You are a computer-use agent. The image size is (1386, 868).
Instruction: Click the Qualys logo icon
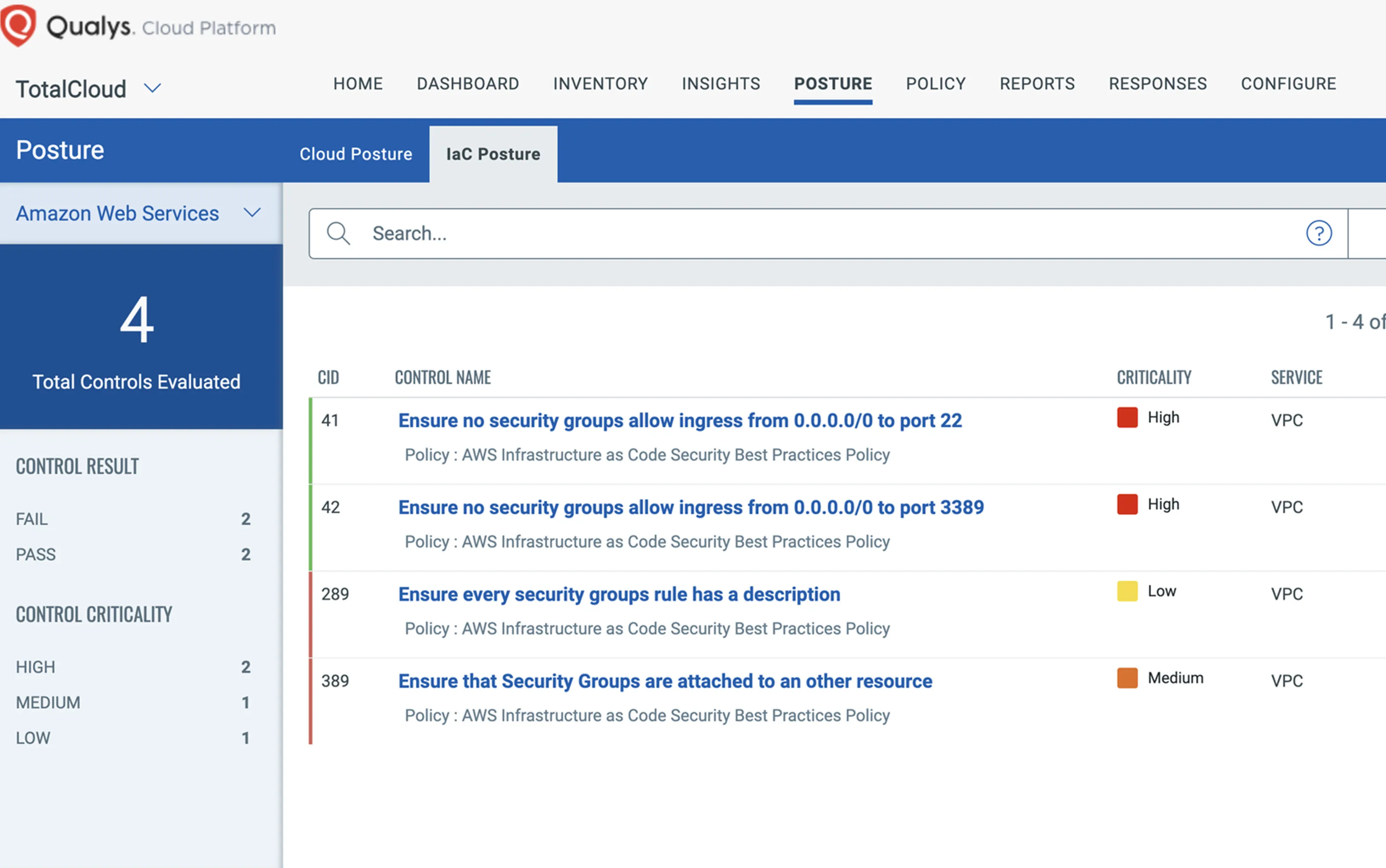(18, 25)
